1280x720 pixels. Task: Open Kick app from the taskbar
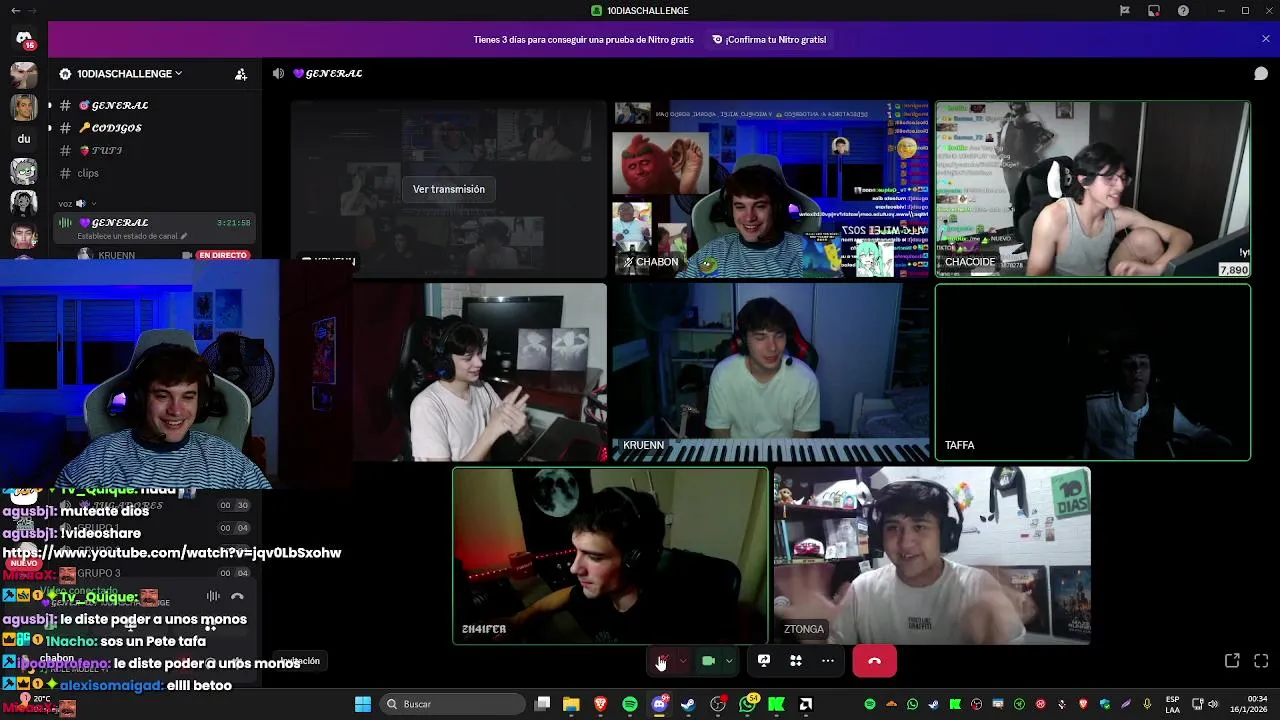pyautogui.click(x=776, y=704)
